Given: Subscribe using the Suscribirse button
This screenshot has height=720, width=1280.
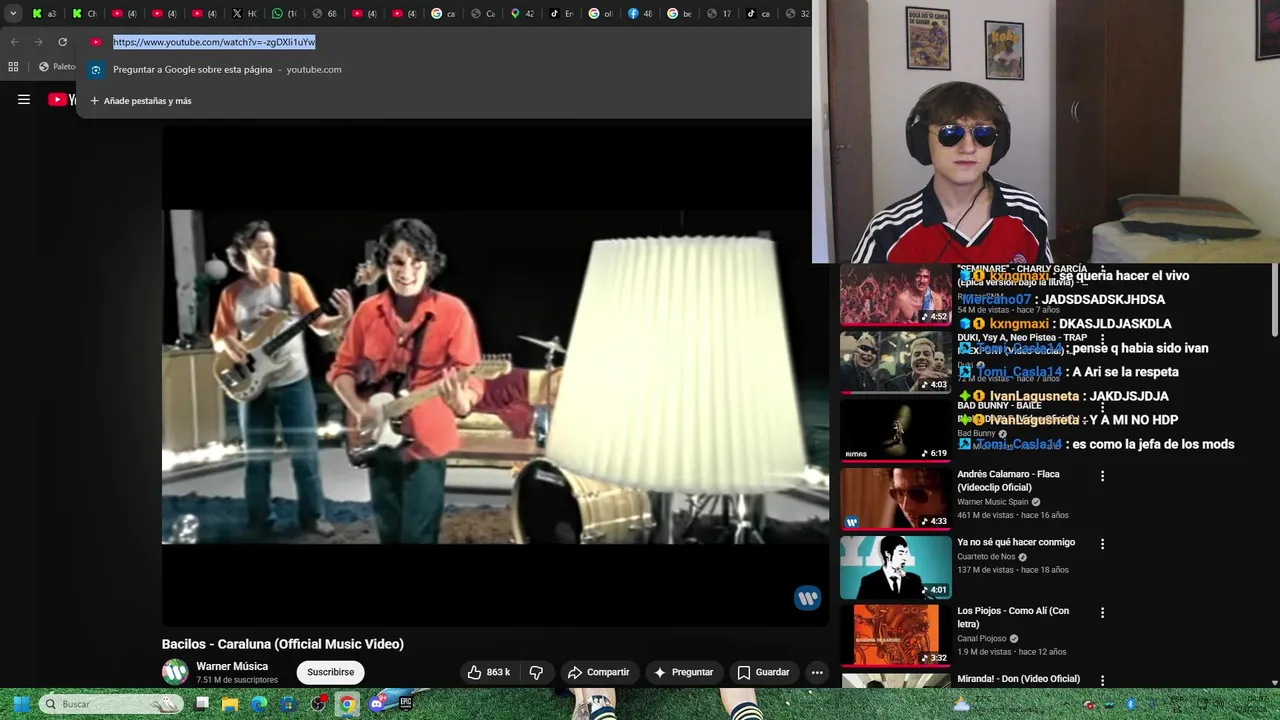Looking at the screenshot, I should tap(331, 672).
